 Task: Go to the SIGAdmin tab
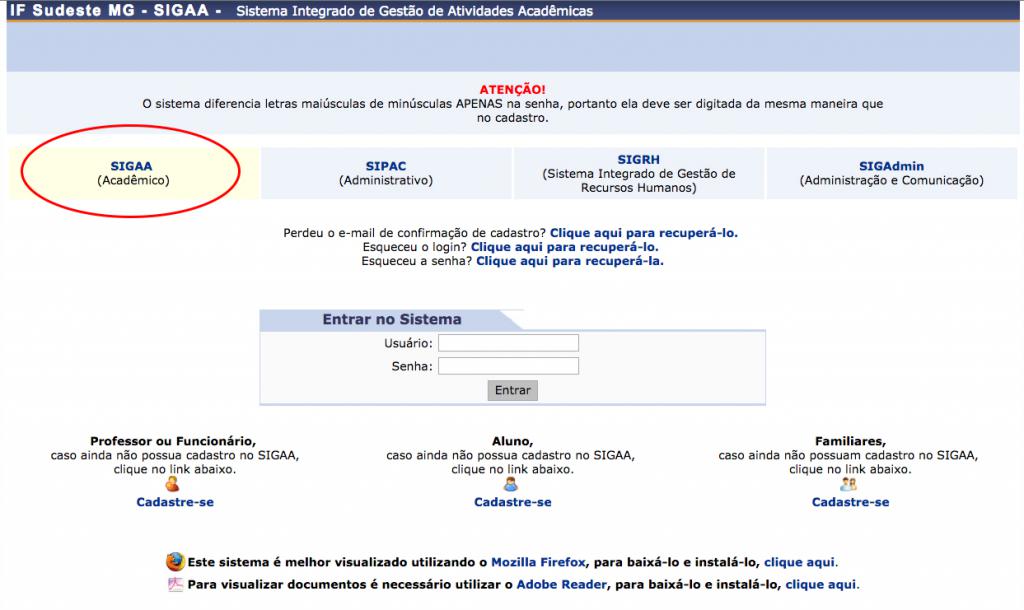891,173
